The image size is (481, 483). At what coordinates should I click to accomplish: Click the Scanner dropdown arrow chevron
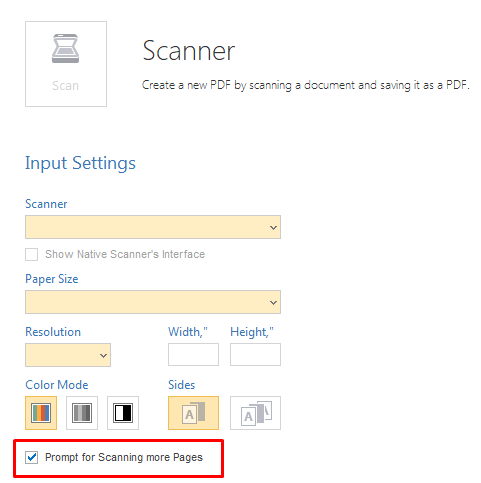(x=273, y=228)
